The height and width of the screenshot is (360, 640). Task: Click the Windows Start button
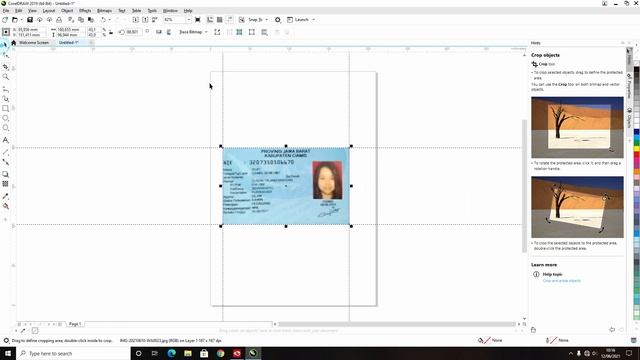click(8, 353)
